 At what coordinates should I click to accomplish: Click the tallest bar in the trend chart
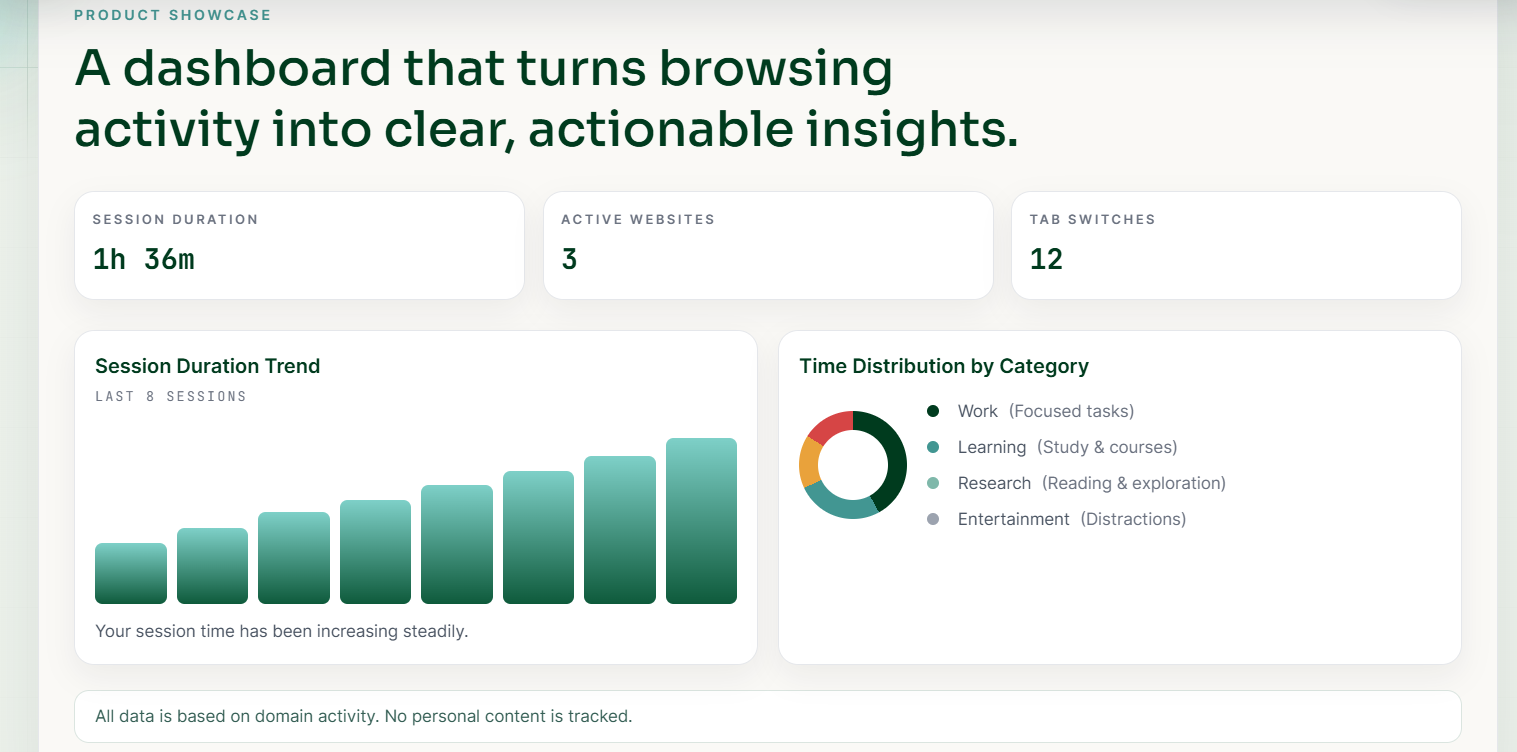[702, 520]
